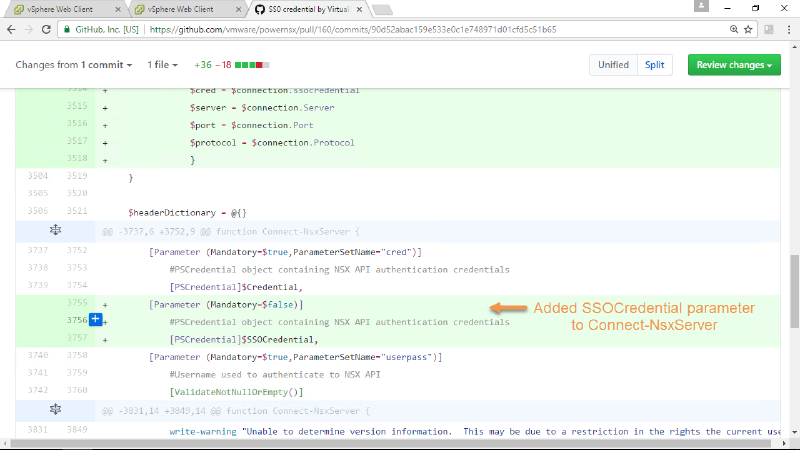The height and width of the screenshot is (450, 800).
Task: Click line number 3515
Action: pos(77,106)
